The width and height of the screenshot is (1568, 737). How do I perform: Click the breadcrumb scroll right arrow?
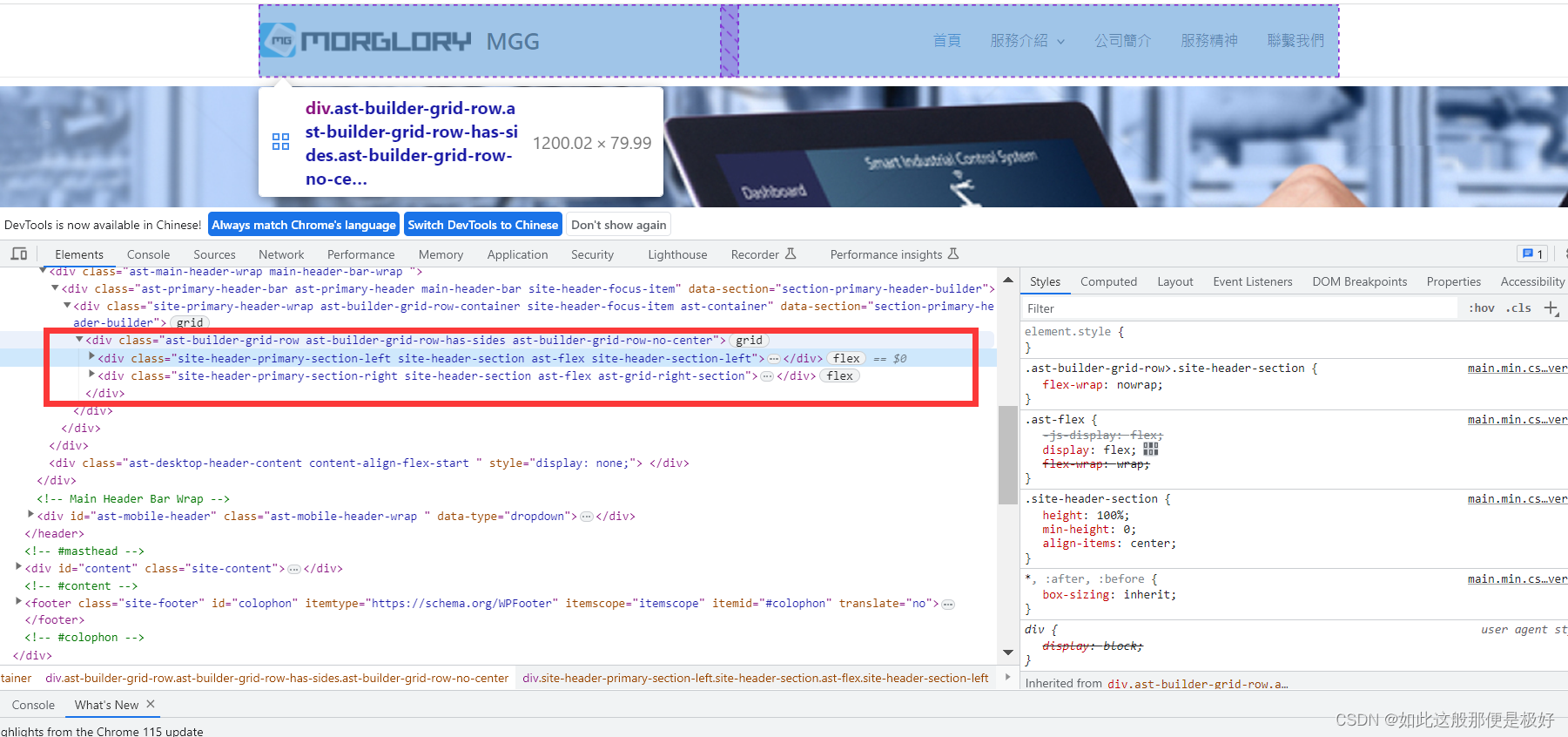(1008, 677)
